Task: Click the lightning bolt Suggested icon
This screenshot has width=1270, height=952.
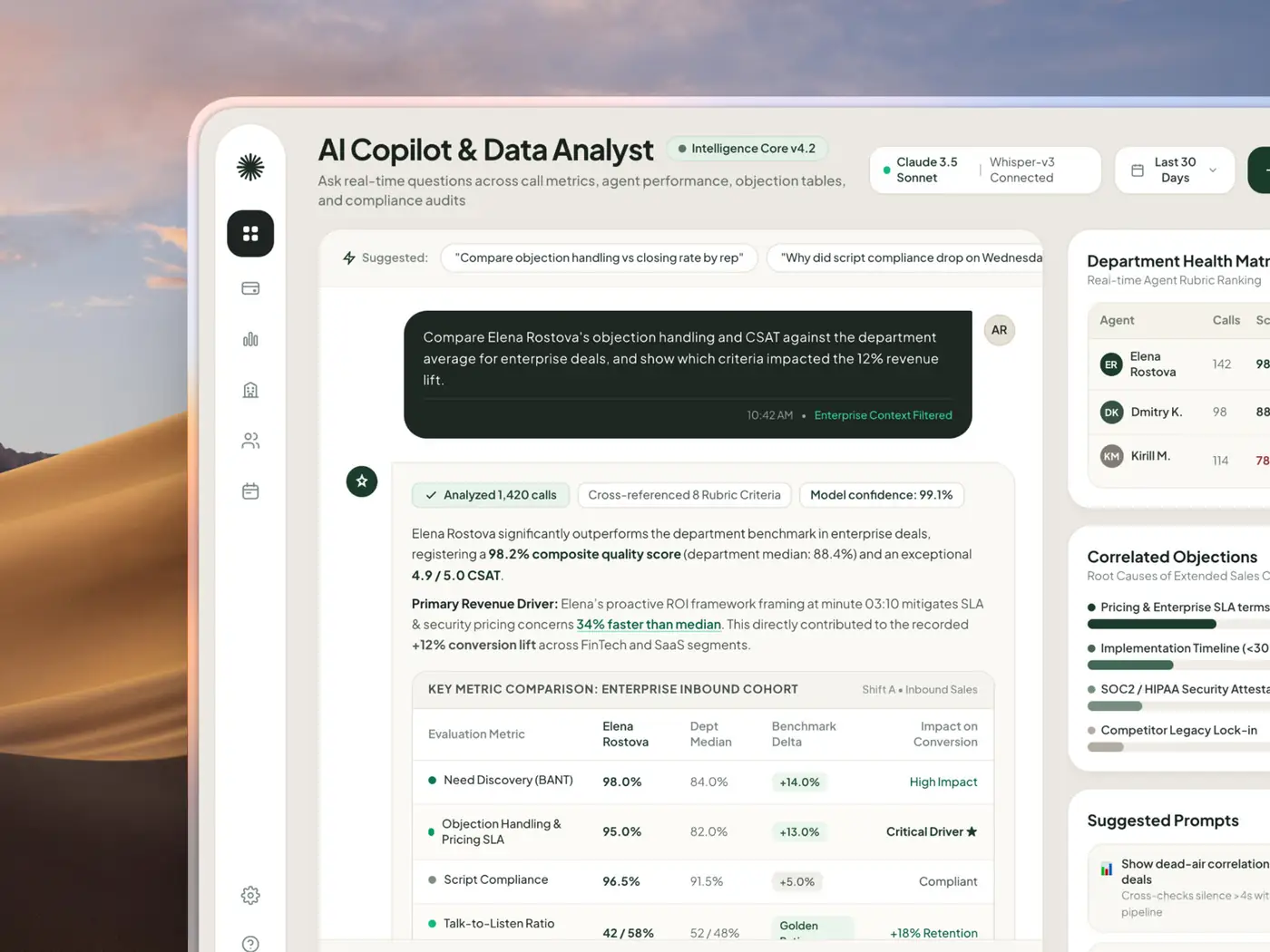Action: tap(349, 257)
